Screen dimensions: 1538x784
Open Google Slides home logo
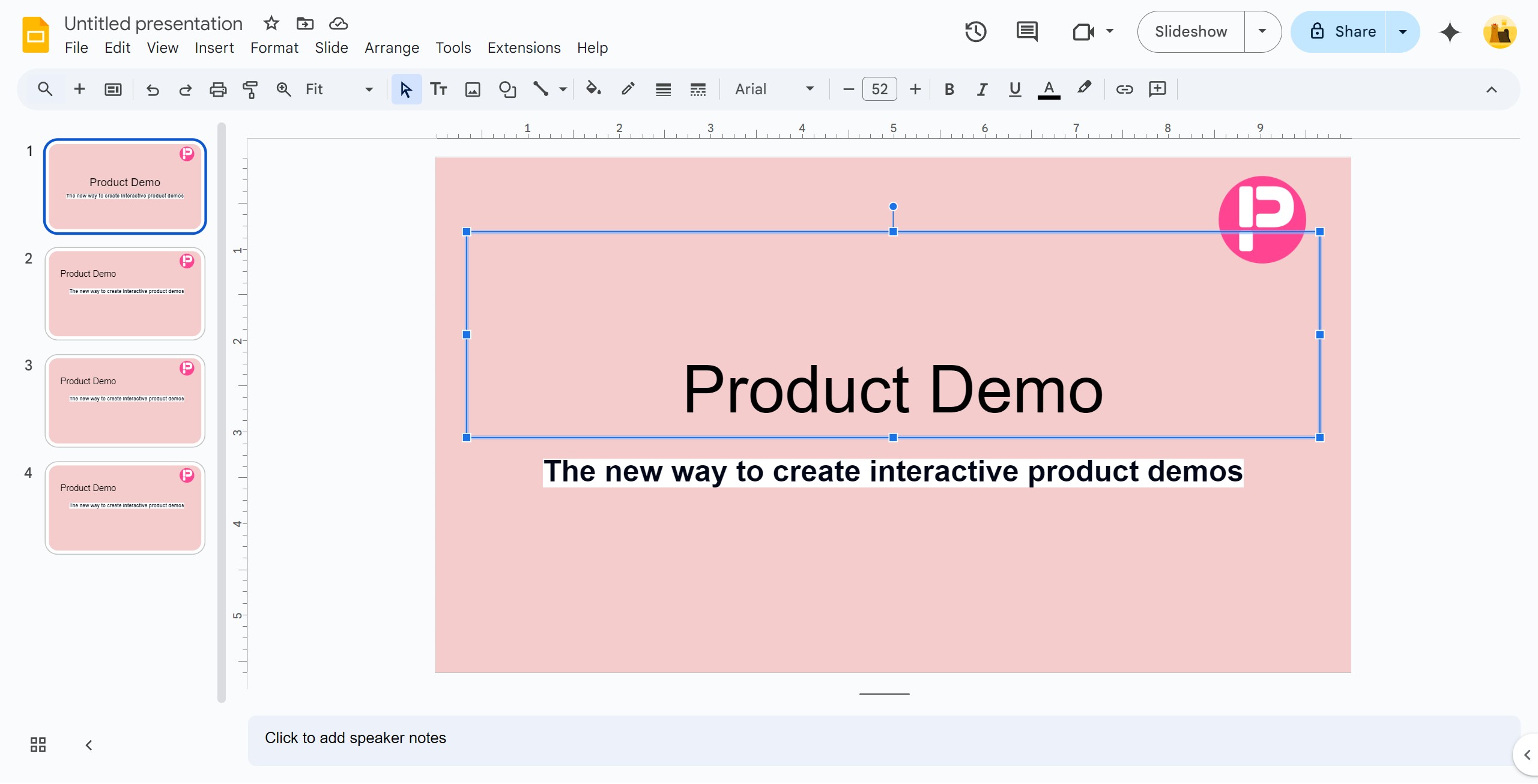pos(35,35)
